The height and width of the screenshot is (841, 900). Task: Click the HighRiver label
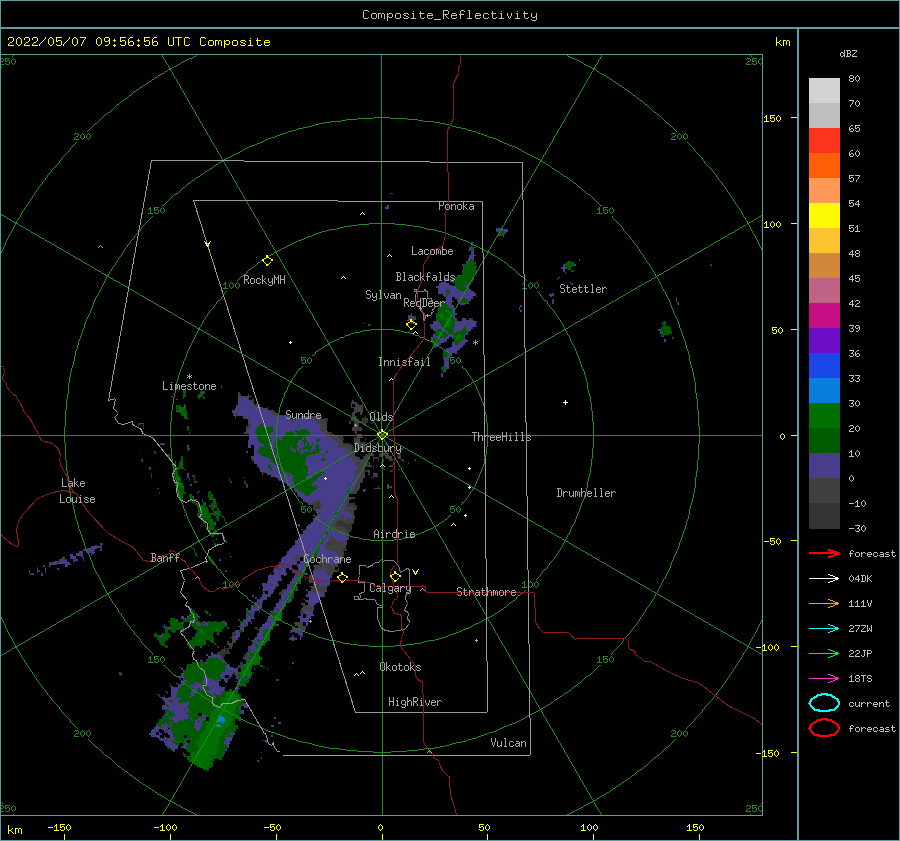415,702
